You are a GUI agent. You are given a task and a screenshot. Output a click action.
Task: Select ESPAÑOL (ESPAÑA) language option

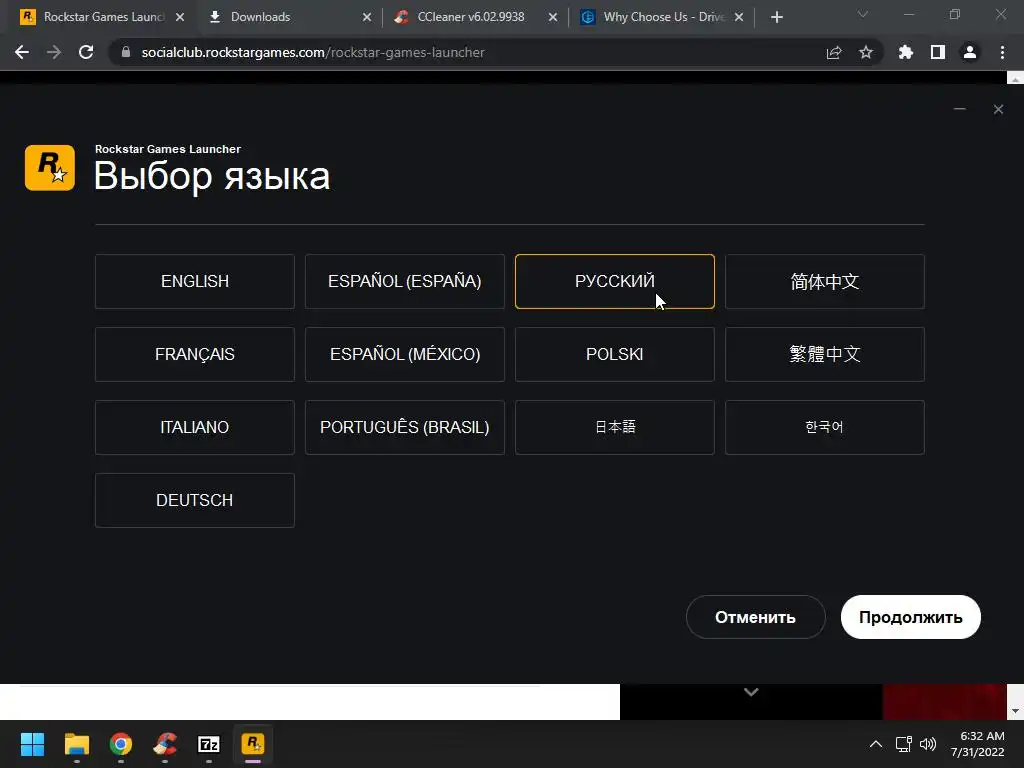(405, 281)
